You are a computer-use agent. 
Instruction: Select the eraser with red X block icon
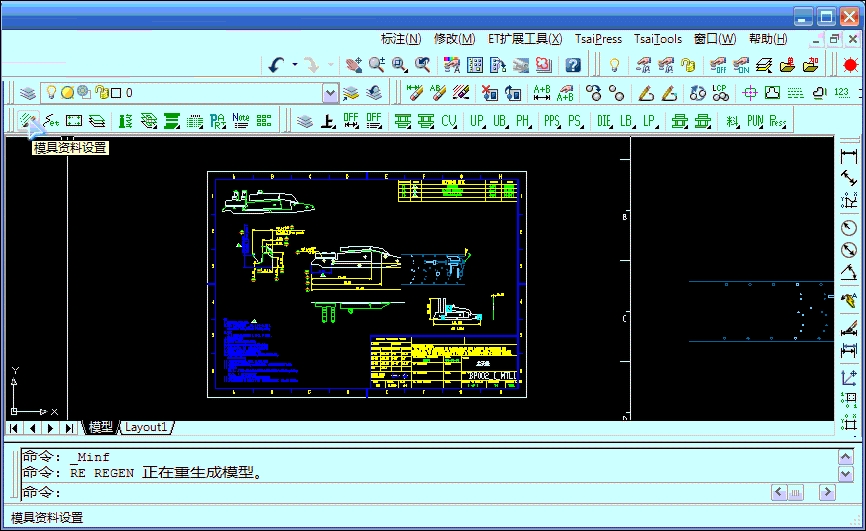489,93
